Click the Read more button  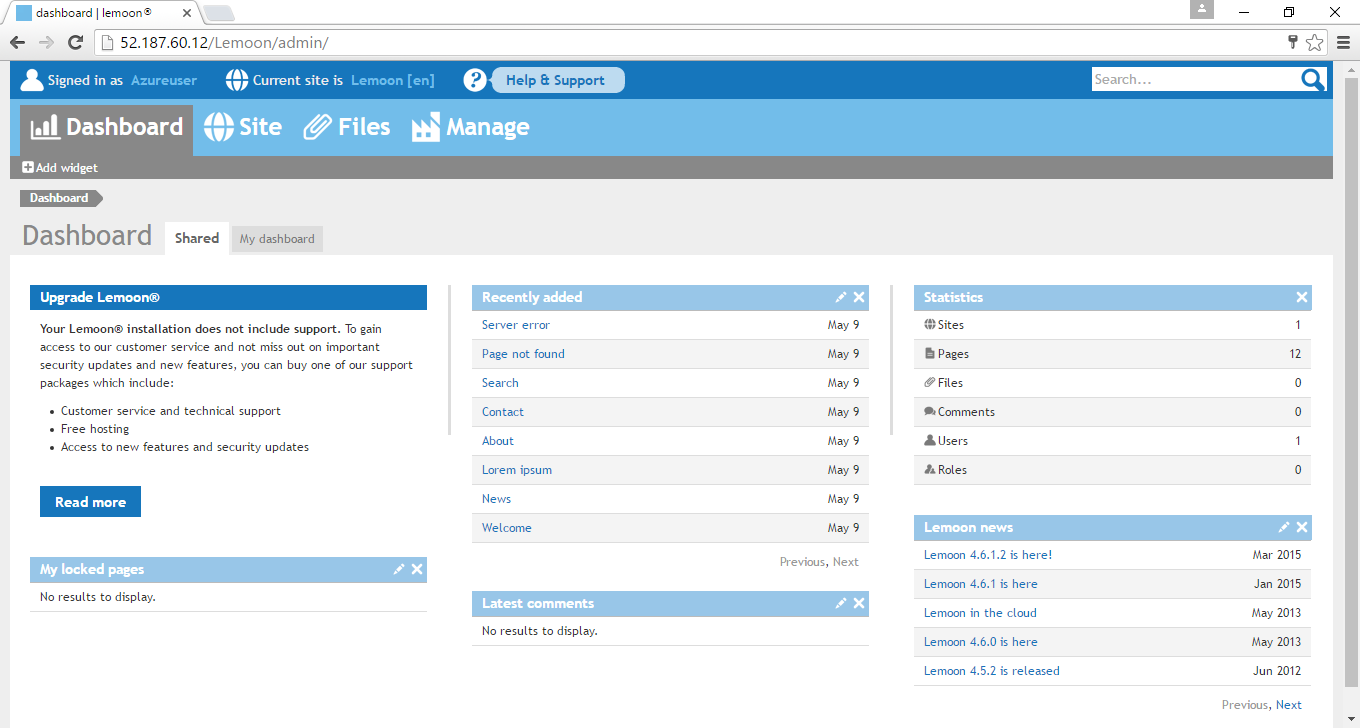click(90, 502)
